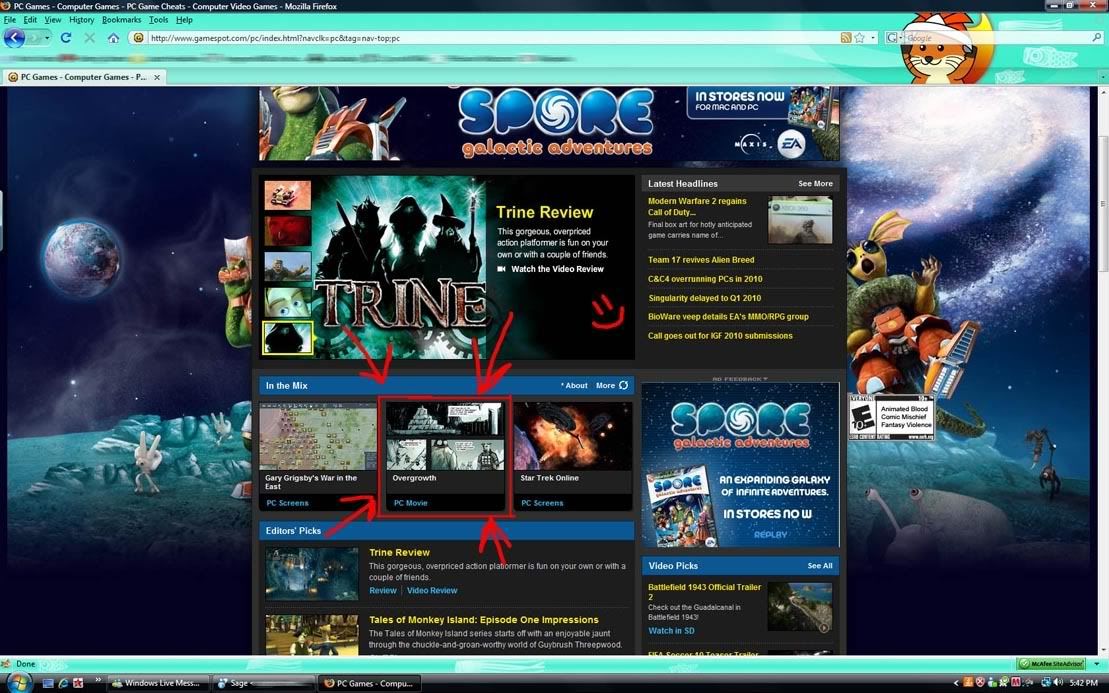Open the Edit menu
The height and width of the screenshot is (693, 1109).
[30, 20]
